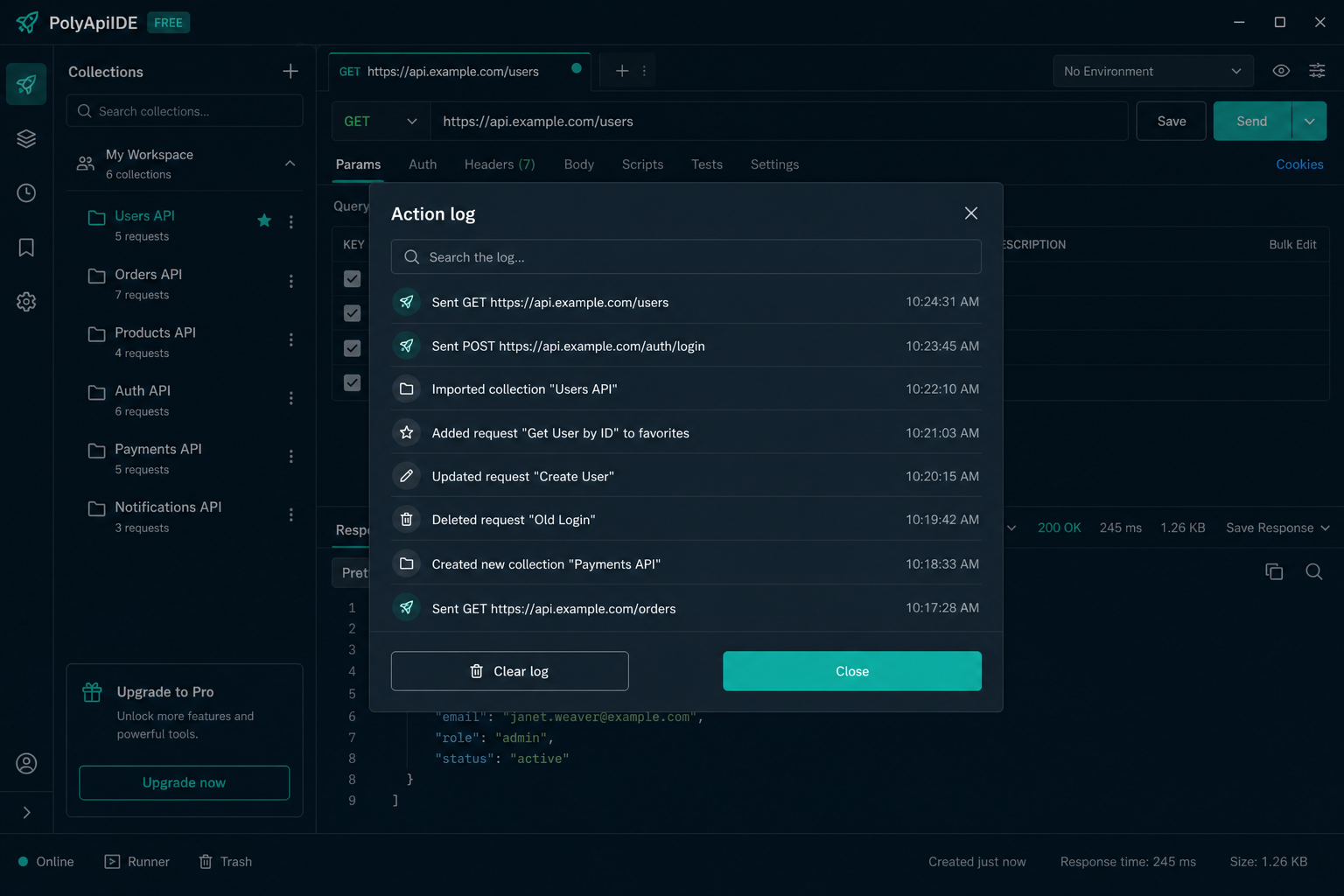Open the bookmarks sidebar icon
The width and height of the screenshot is (1344, 896).
point(26,248)
